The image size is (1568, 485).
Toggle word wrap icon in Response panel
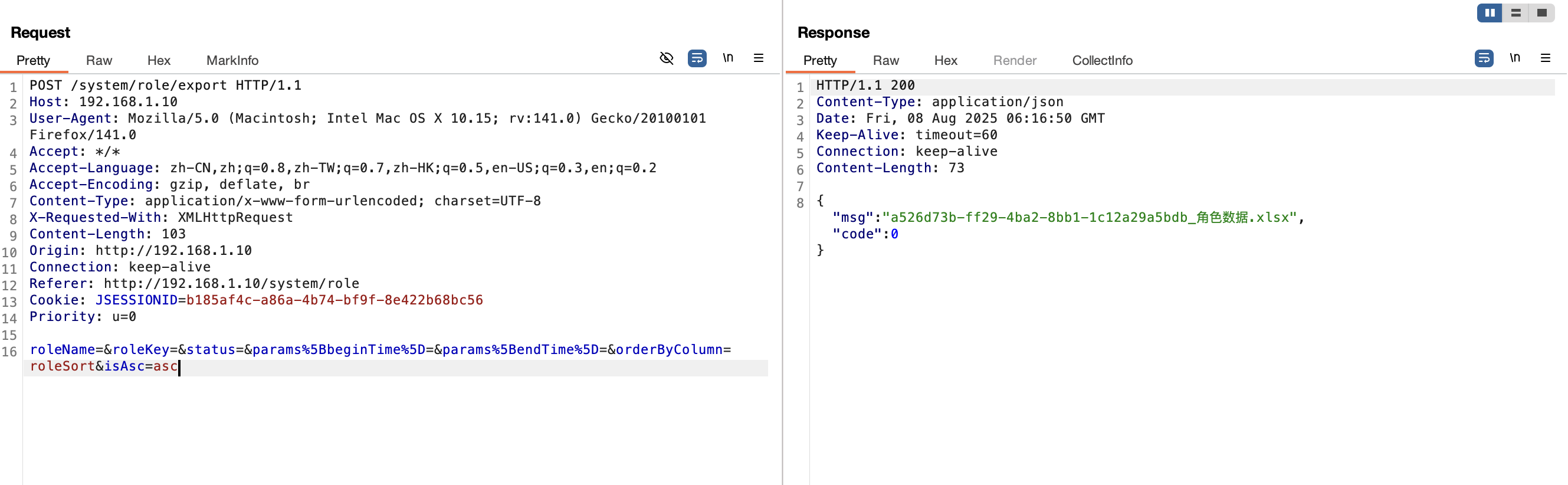click(x=1484, y=58)
